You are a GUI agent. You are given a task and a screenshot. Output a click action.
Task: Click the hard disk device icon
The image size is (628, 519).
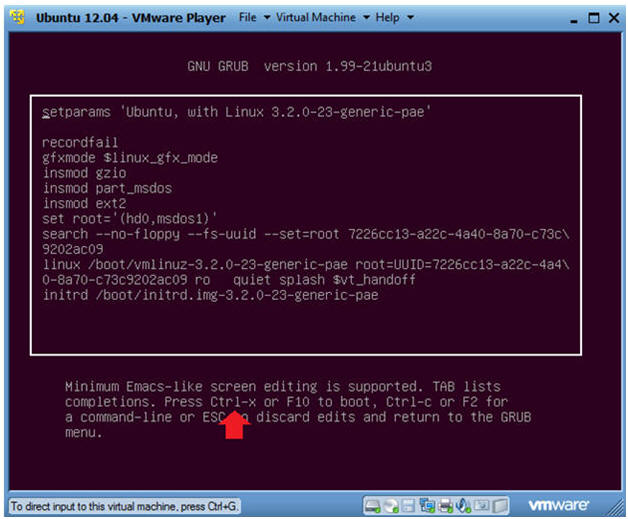click(x=372, y=506)
